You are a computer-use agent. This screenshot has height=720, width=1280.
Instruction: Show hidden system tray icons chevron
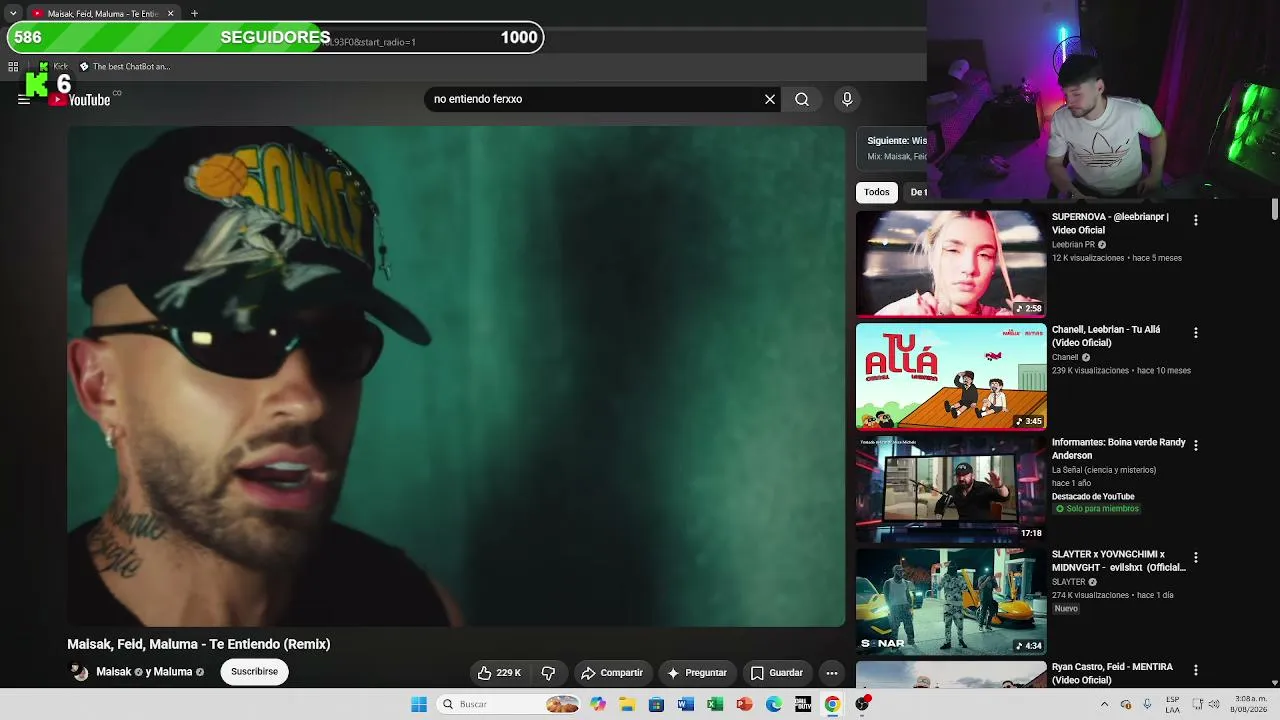(1104, 704)
